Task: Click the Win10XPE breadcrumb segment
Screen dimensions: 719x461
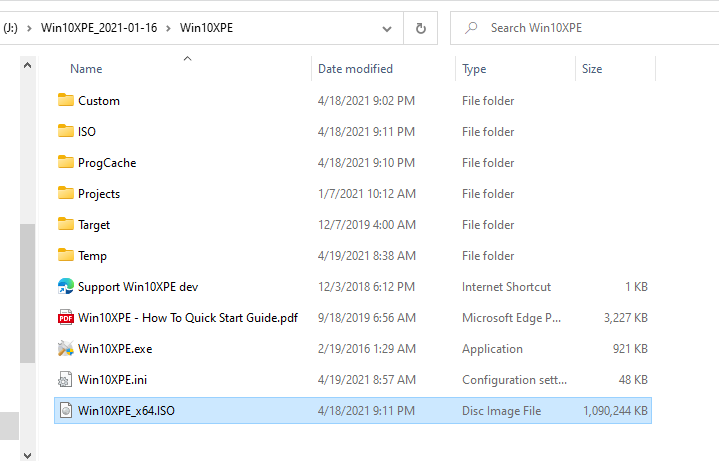Action: tap(206, 28)
